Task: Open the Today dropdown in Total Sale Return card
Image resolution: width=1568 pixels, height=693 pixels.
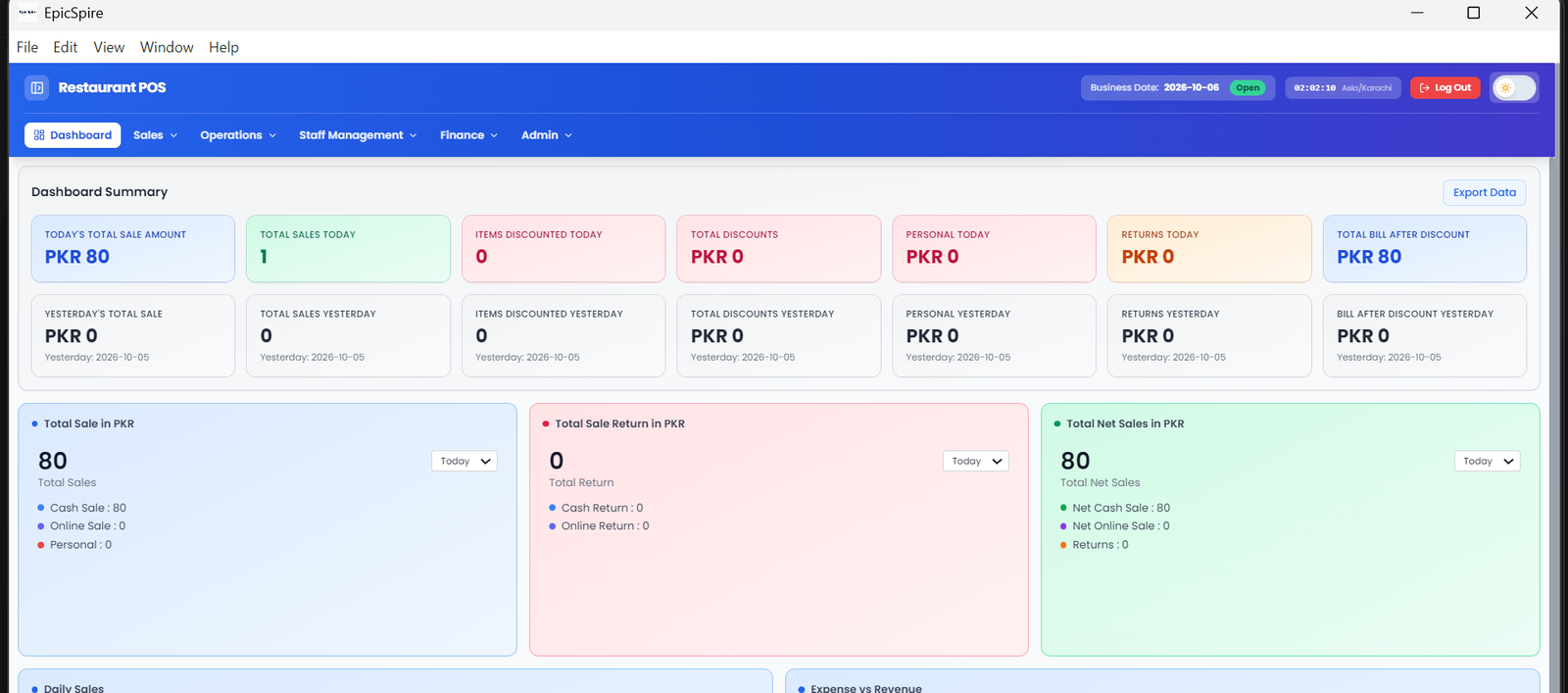Action: (976, 461)
